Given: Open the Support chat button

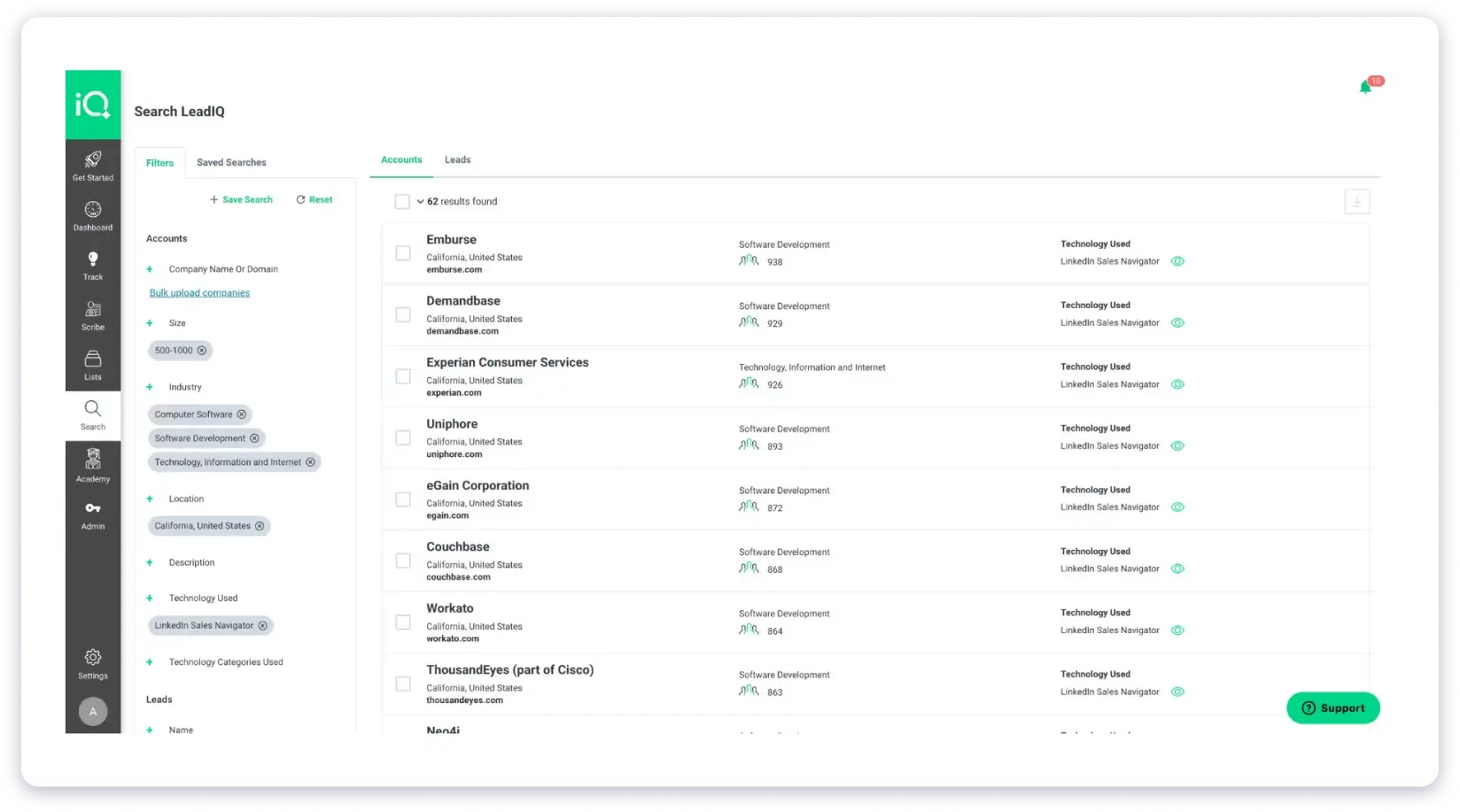Looking at the screenshot, I should click(x=1332, y=708).
